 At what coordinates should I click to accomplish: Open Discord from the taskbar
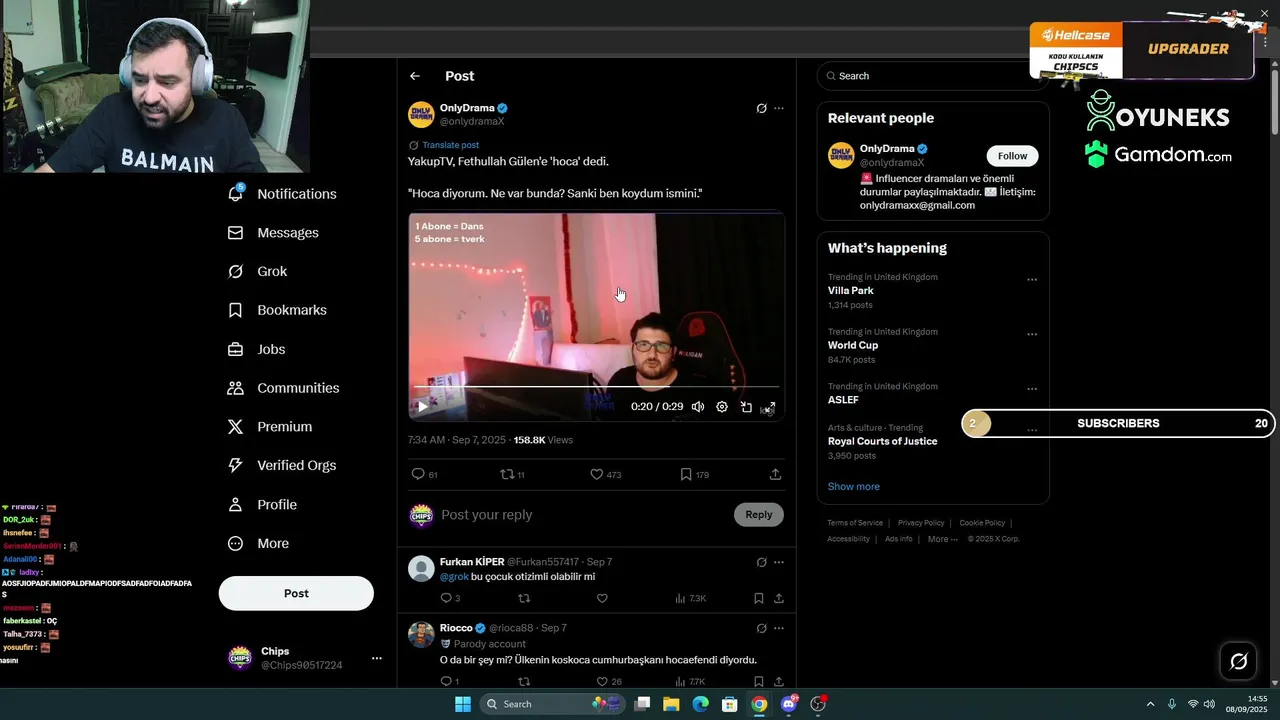(x=789, y=704)
